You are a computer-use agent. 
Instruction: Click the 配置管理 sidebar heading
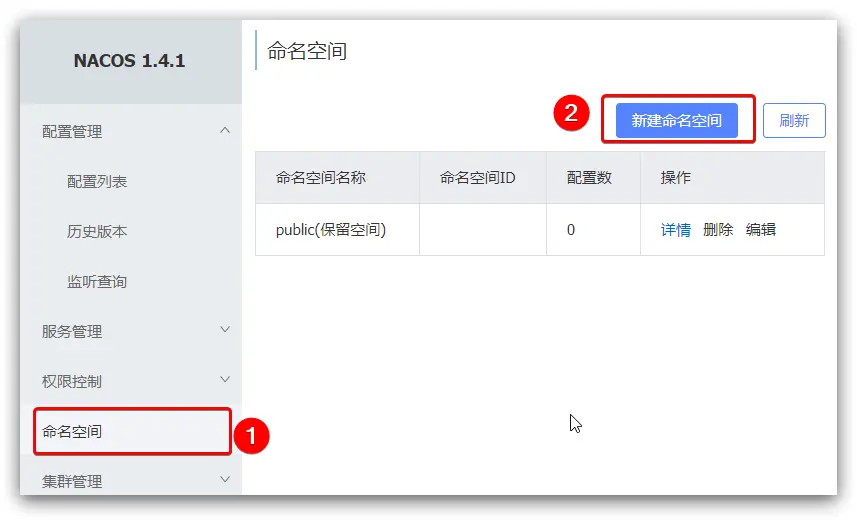pos(72,132)
